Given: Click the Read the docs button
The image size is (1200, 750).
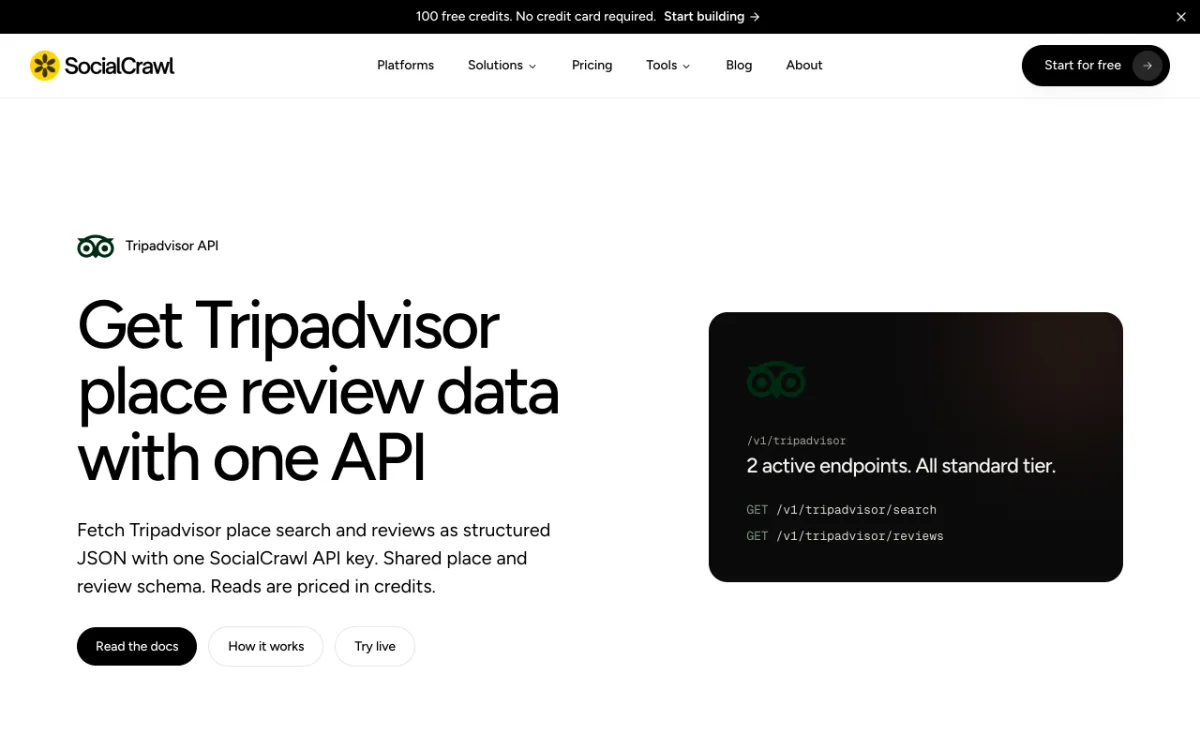Looking at the screenshot, I should tap(137, 646).
